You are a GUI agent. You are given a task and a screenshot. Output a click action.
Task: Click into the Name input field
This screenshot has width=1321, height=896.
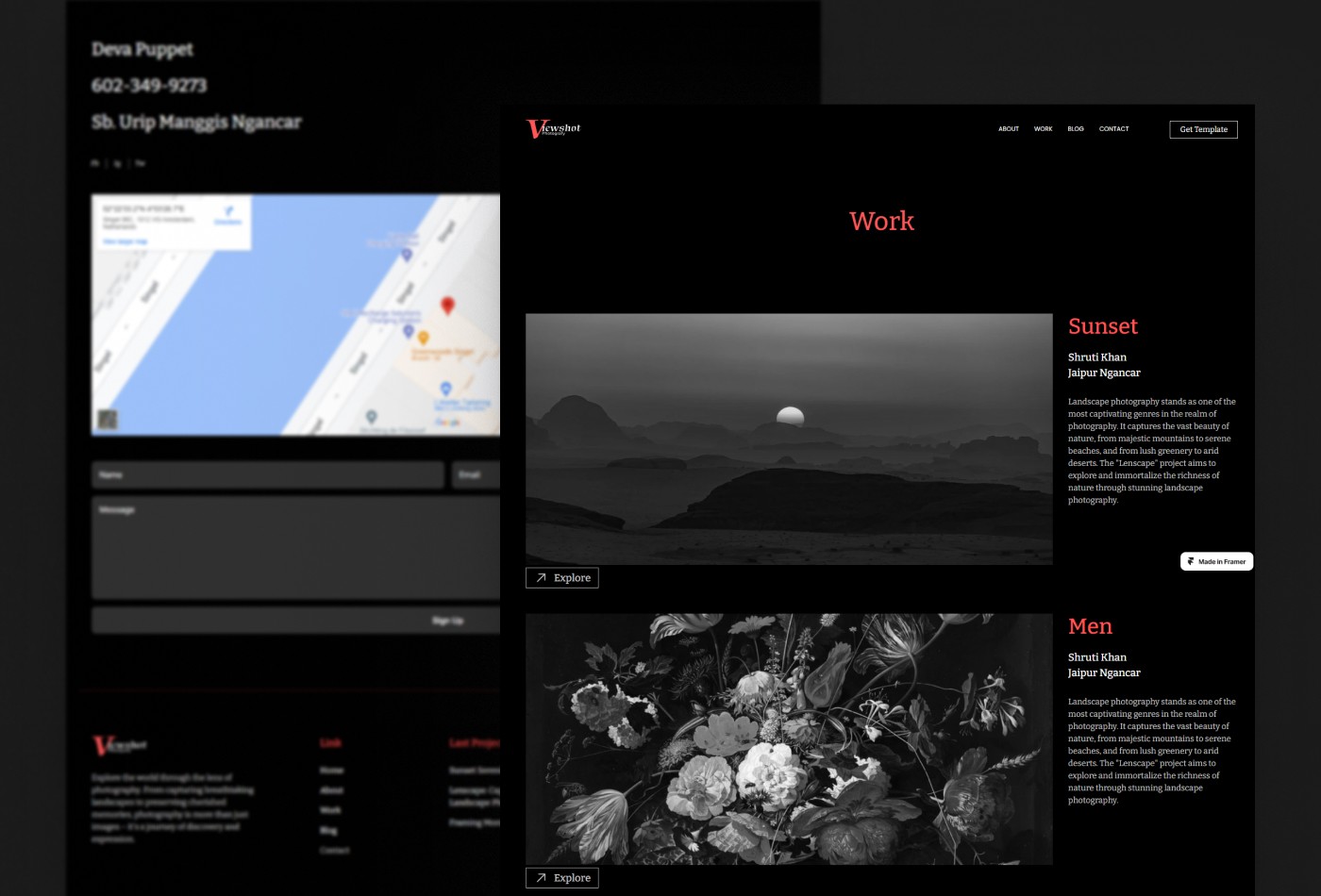tap(267, 474)
